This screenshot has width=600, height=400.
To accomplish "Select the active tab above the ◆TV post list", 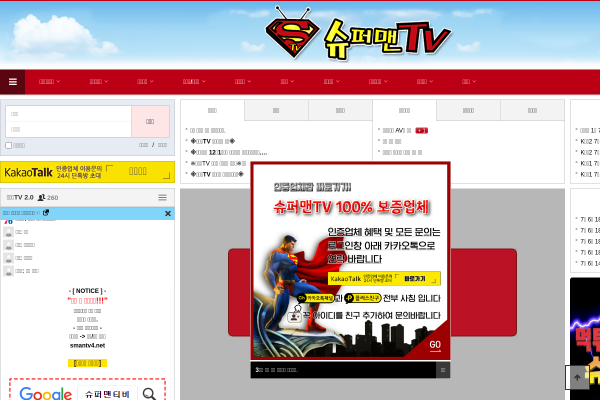I will (212, 110).
